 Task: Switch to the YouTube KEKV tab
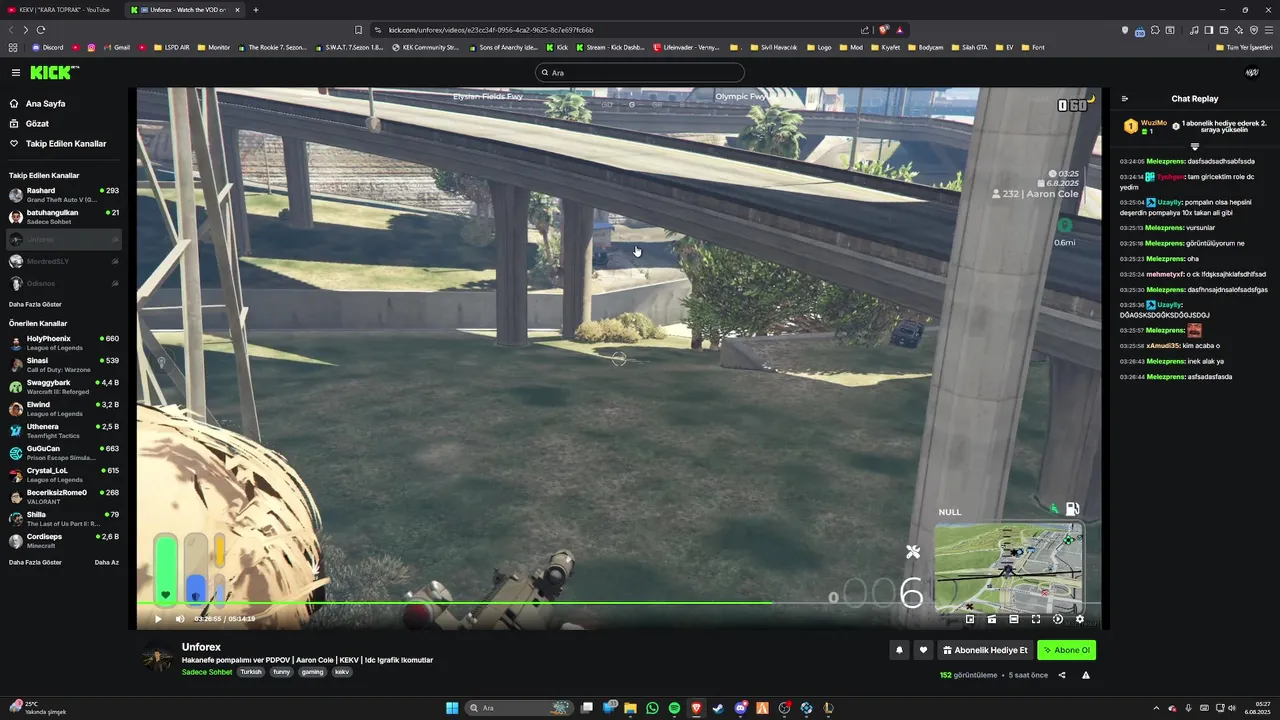click(x=60, y=9)
